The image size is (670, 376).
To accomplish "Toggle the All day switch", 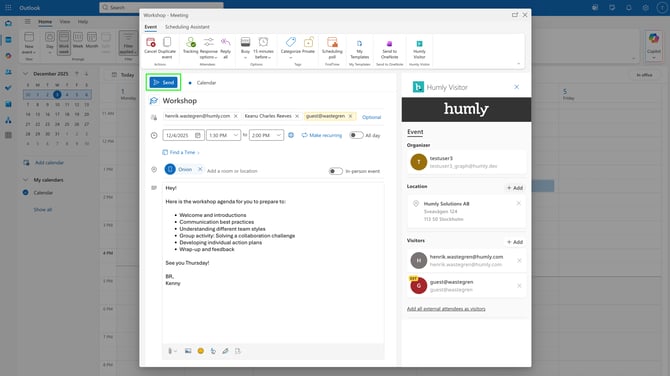I will point(356,135).
